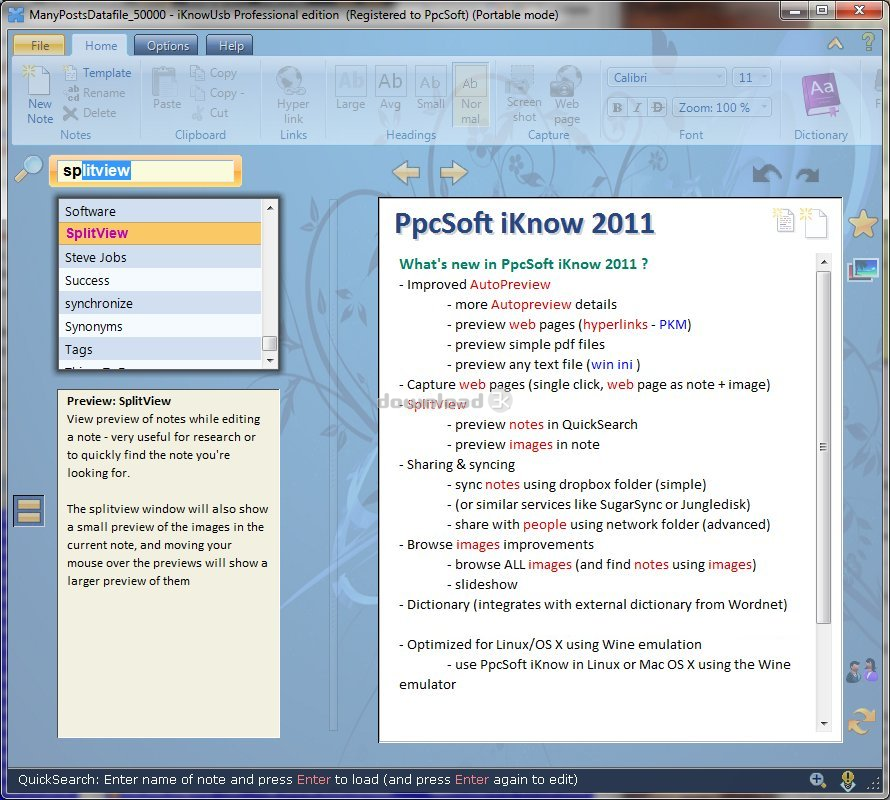Click the people link in note

tap(544, 525)
